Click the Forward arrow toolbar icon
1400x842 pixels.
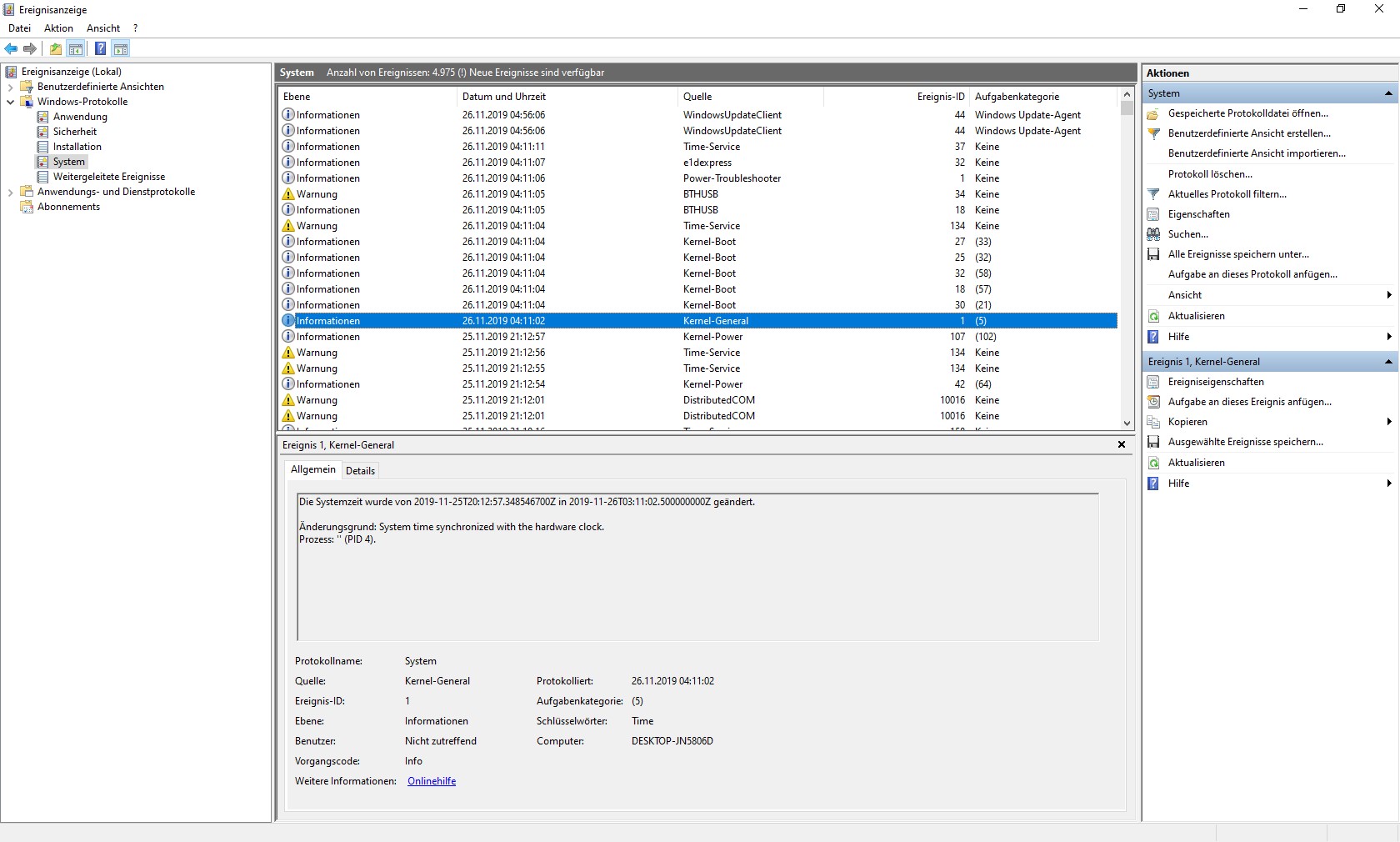click(x=30, y=48)
